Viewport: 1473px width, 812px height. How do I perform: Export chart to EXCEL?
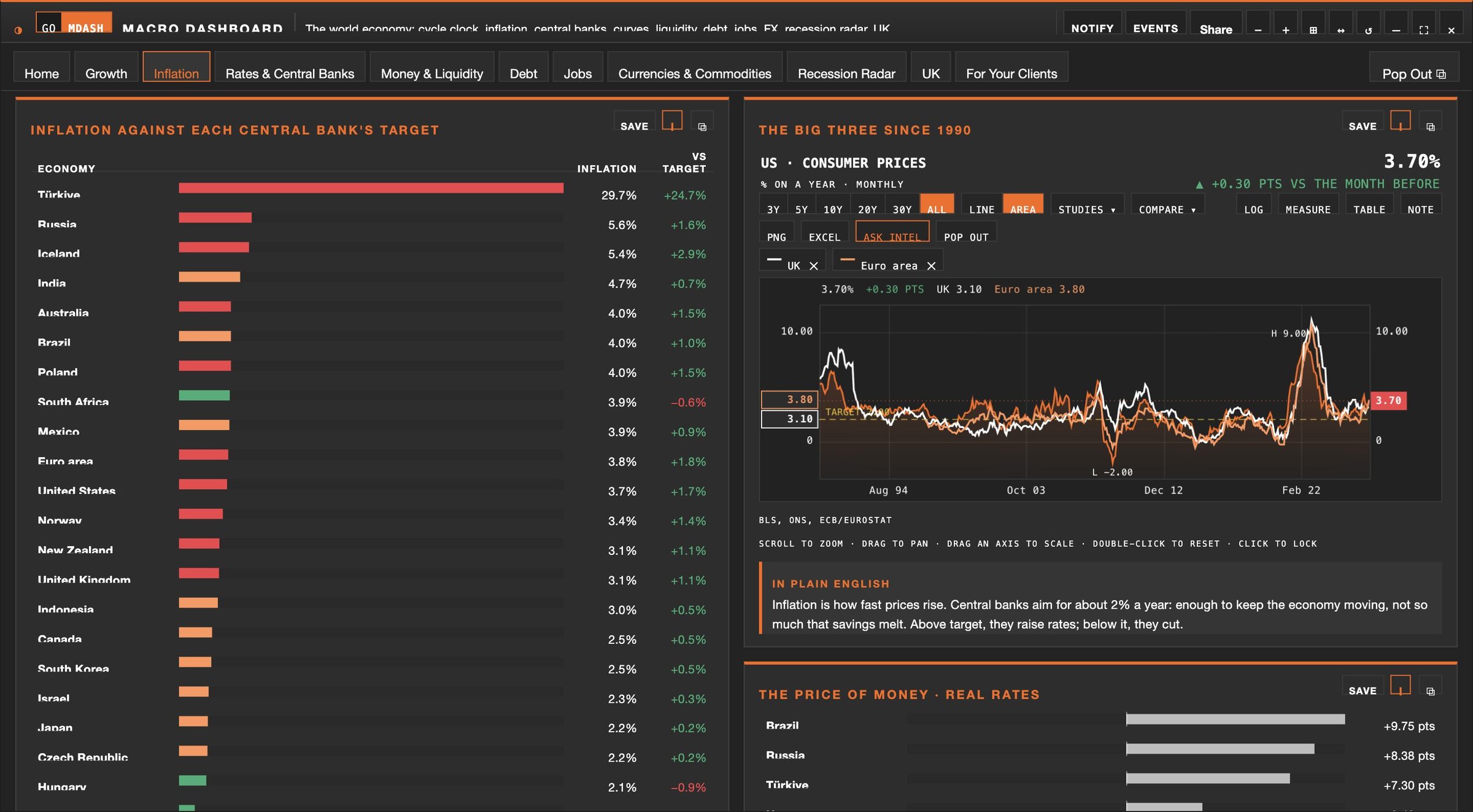click(x=824, y=231)
